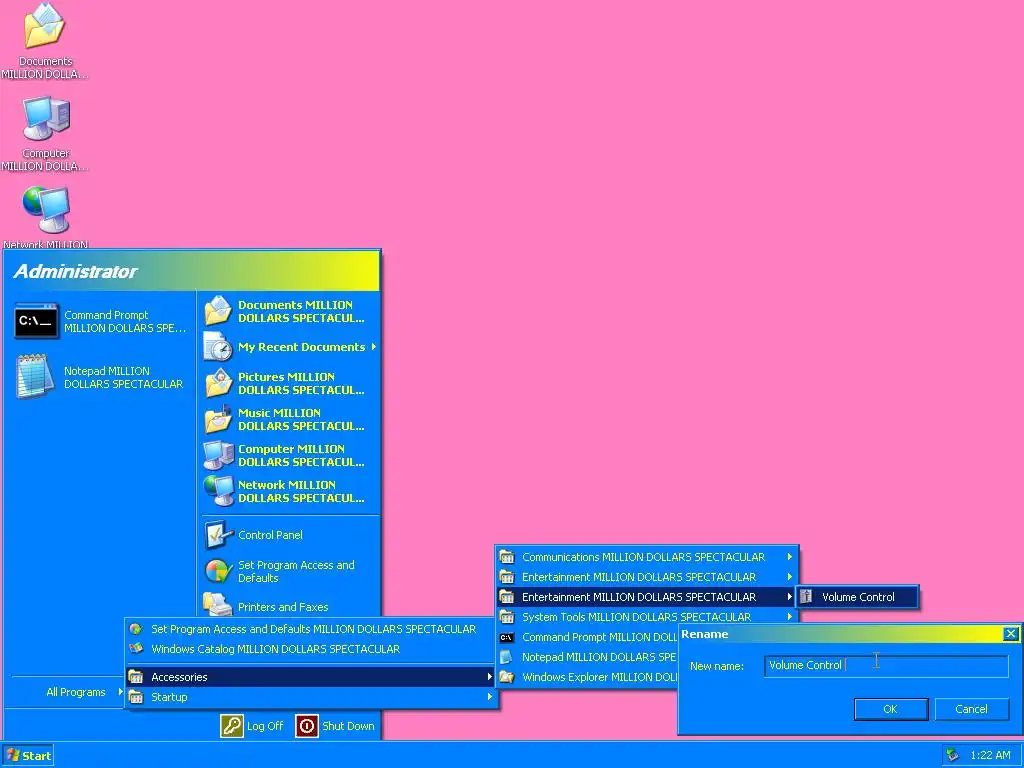Click Pictures MILLION DOLLARS label
Screen dimensions: 1024x768
(301, 383)
